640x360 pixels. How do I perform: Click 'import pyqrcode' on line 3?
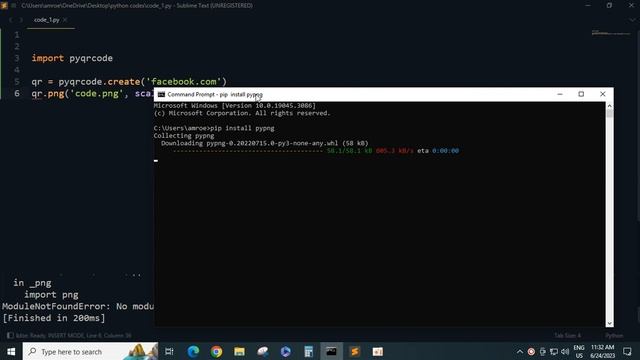click(x=72, y=58)
